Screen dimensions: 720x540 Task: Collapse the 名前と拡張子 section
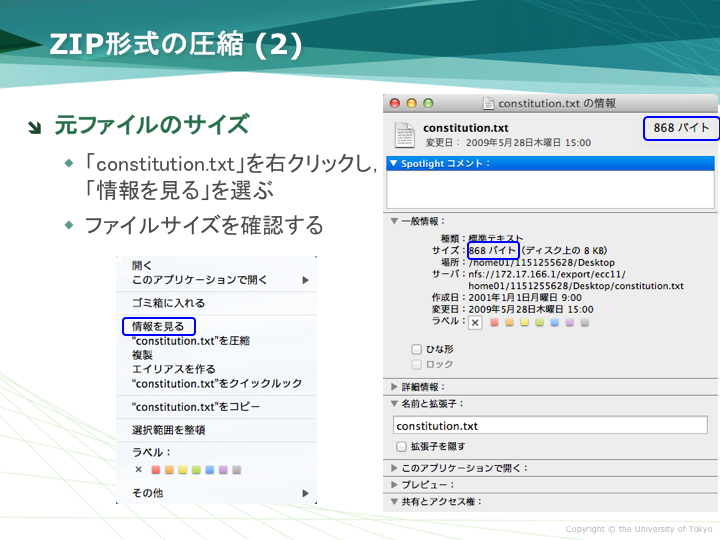[394, 404]
